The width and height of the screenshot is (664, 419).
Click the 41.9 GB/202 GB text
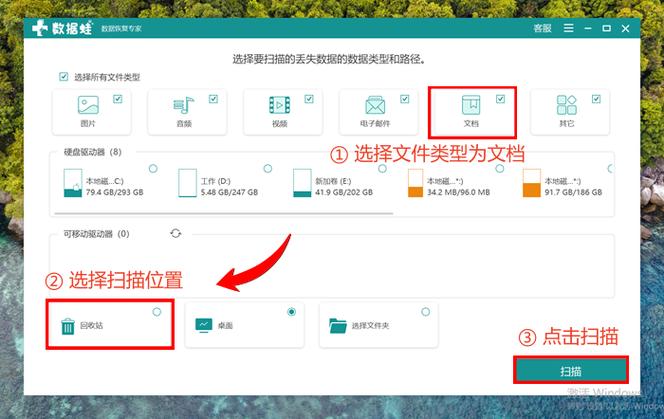pyautogui.click(x=344, y=192)
